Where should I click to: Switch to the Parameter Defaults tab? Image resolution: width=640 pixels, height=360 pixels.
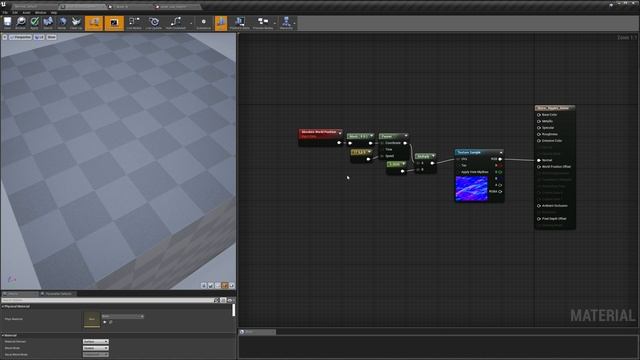tap(58, 293)
